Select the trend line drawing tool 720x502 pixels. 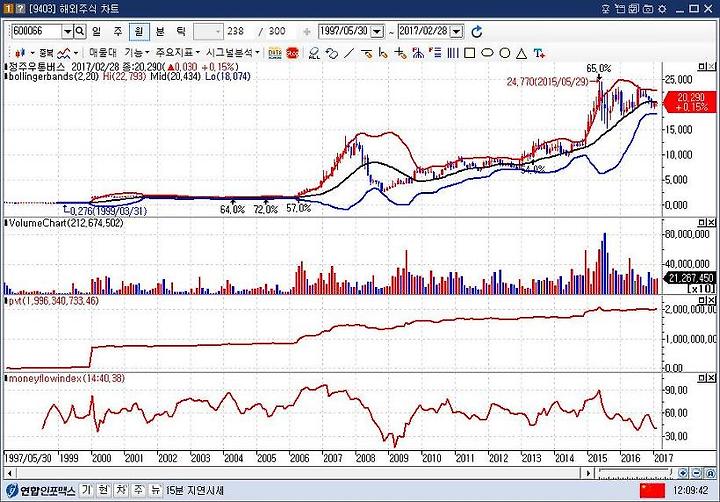tap(349, 53)
